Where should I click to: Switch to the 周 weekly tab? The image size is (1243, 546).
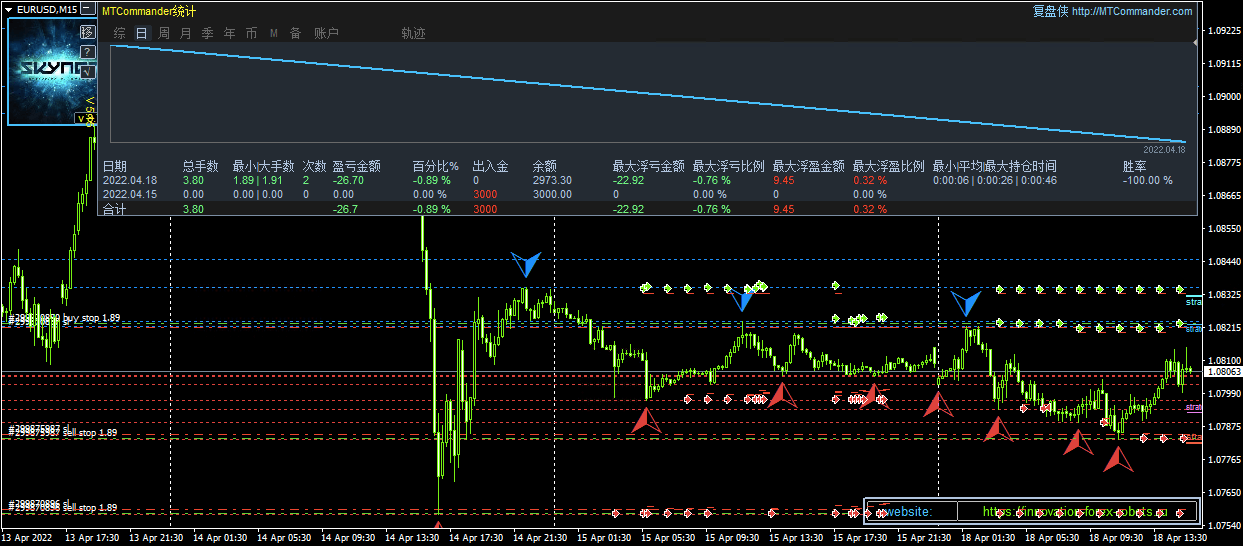click(x=164, y=33)
